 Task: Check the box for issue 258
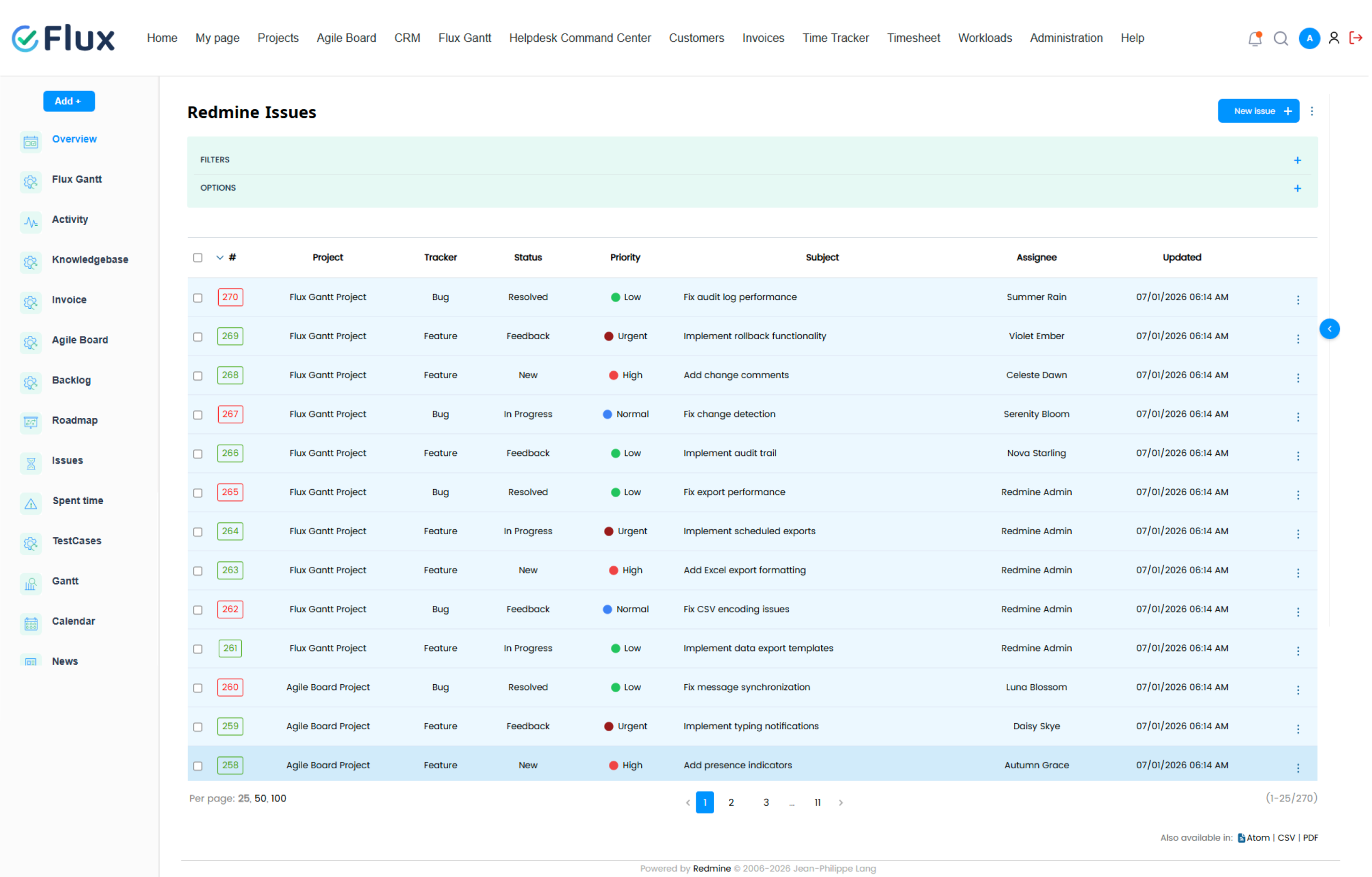198,766
